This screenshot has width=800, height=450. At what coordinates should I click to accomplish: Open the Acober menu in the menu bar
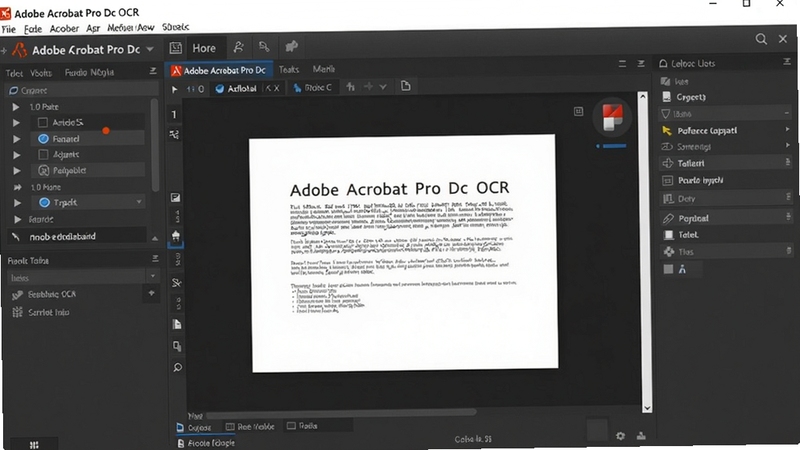(x=64, y=29)
